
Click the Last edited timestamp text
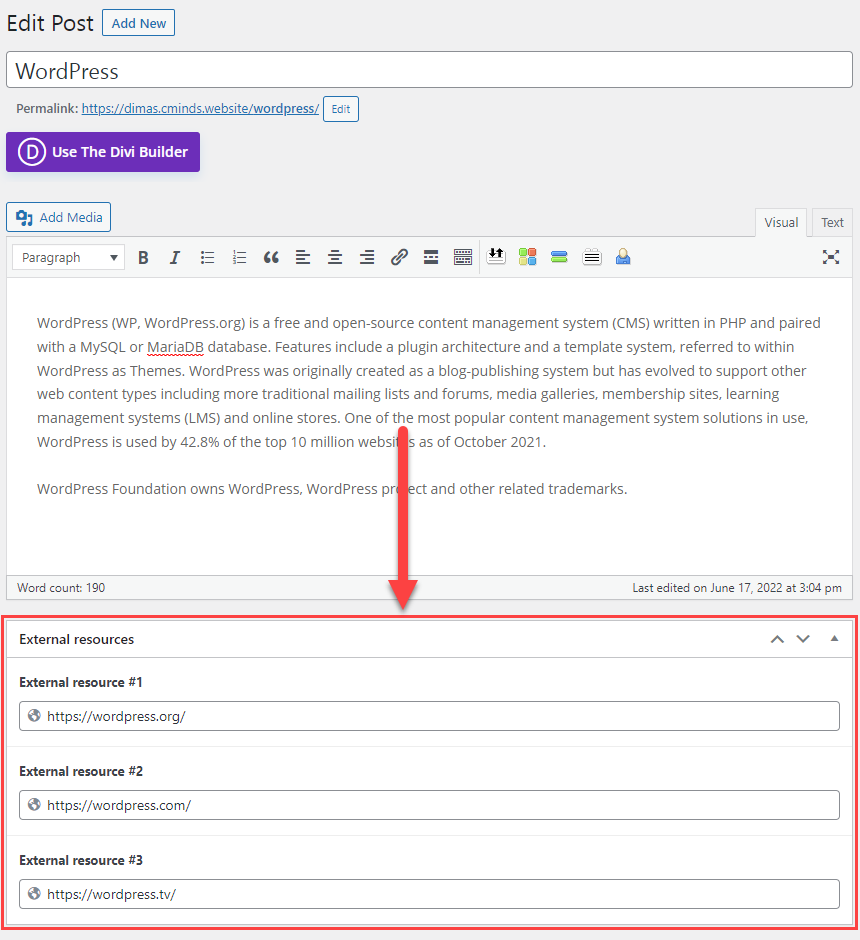coord(737,588)
